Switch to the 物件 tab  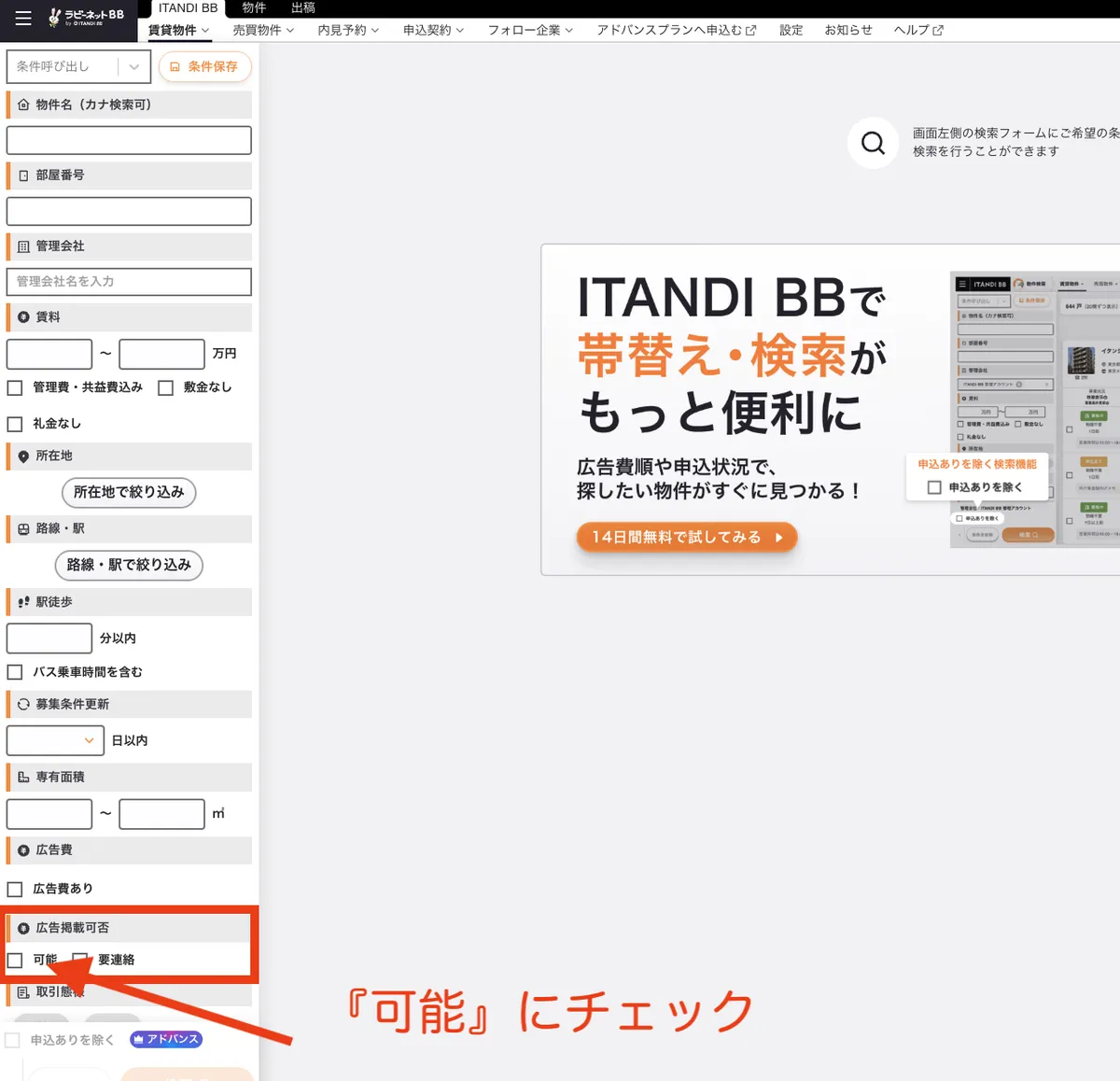(x=254, y=7)
